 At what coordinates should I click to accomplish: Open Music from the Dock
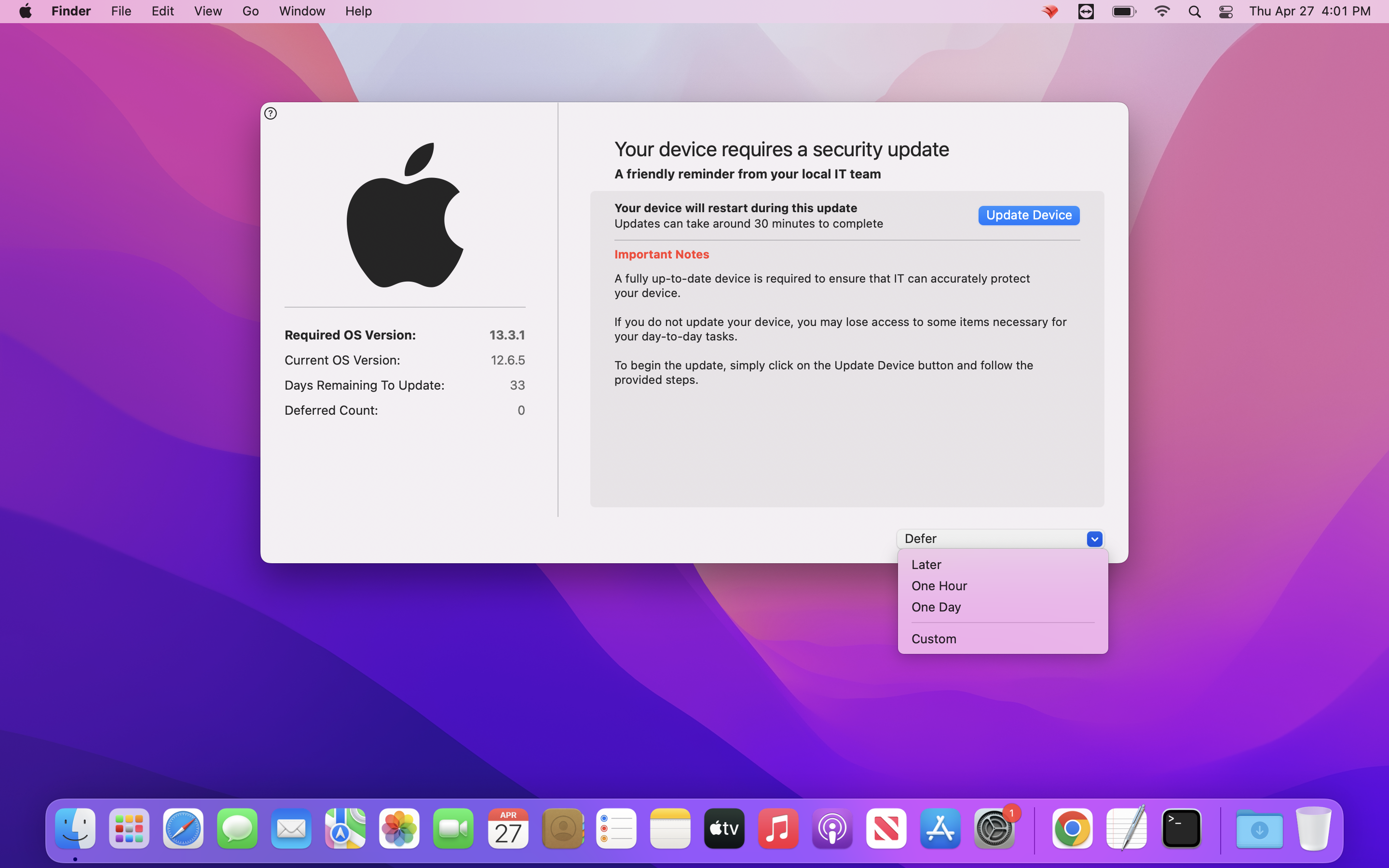[x=778, y=828]
